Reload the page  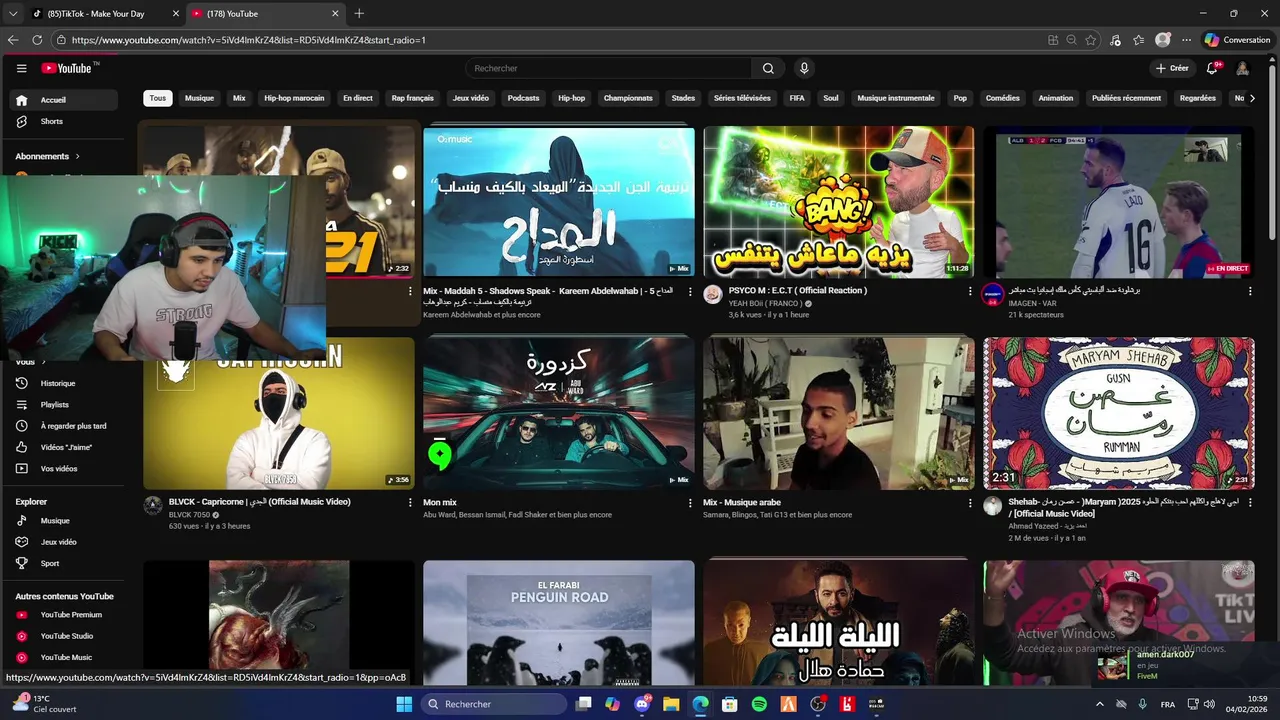coord(37,40)
